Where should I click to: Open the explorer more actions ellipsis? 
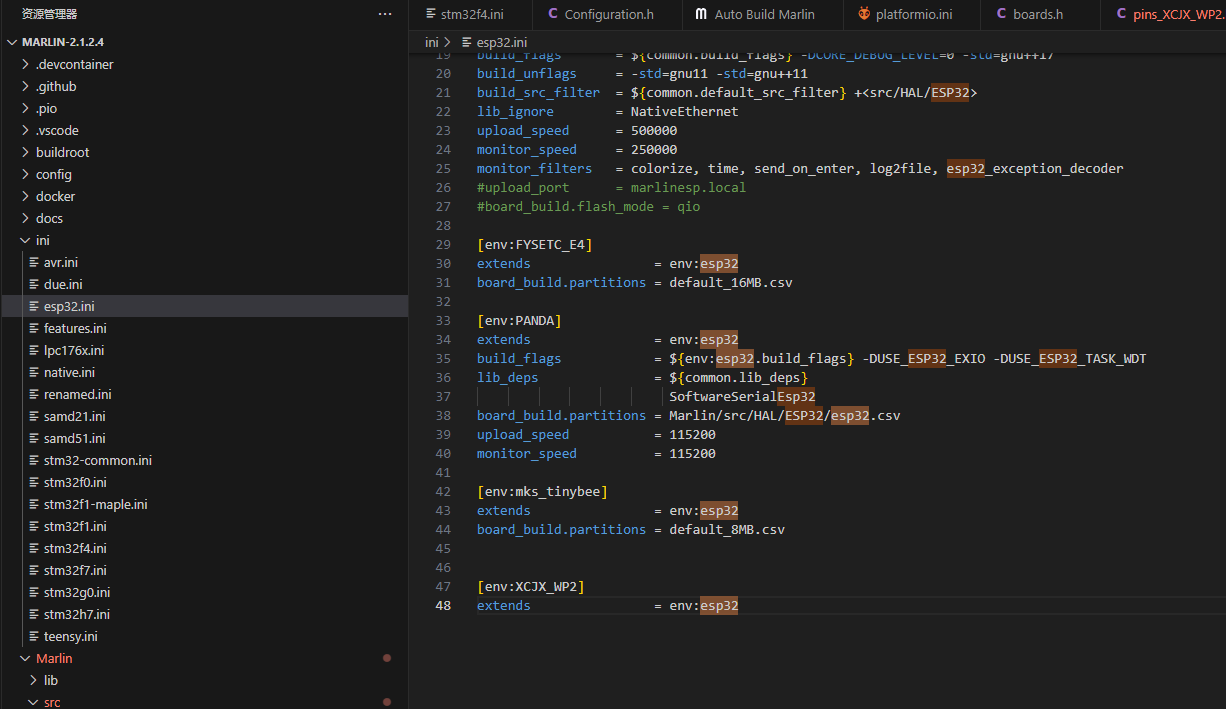tap(385, 14)
